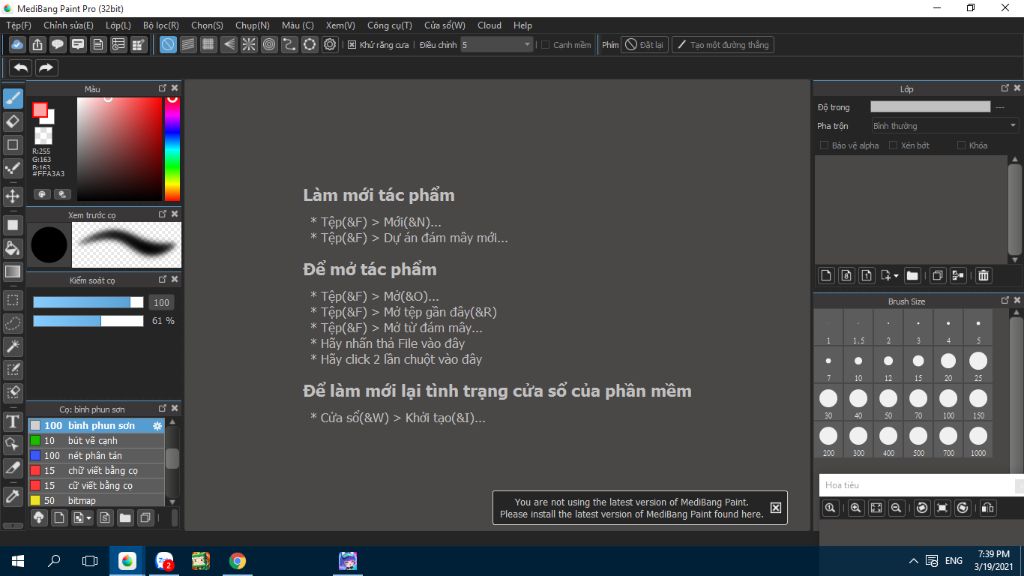Select brush size 25

pos(978,365)
